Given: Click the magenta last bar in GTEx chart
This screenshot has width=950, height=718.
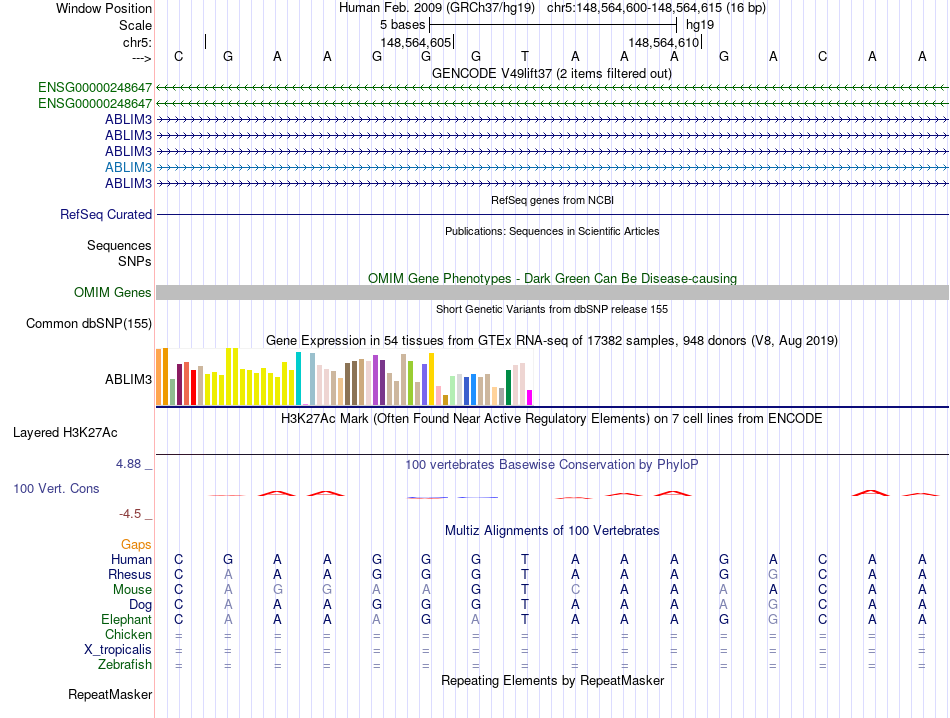Looking at the screenshot, I should pos(529,397).
